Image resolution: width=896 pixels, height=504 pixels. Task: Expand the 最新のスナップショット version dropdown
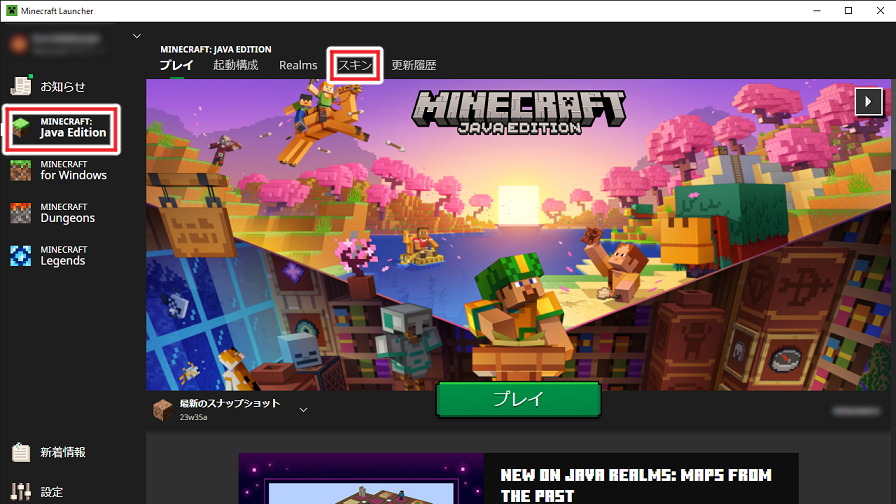(303, 410)
